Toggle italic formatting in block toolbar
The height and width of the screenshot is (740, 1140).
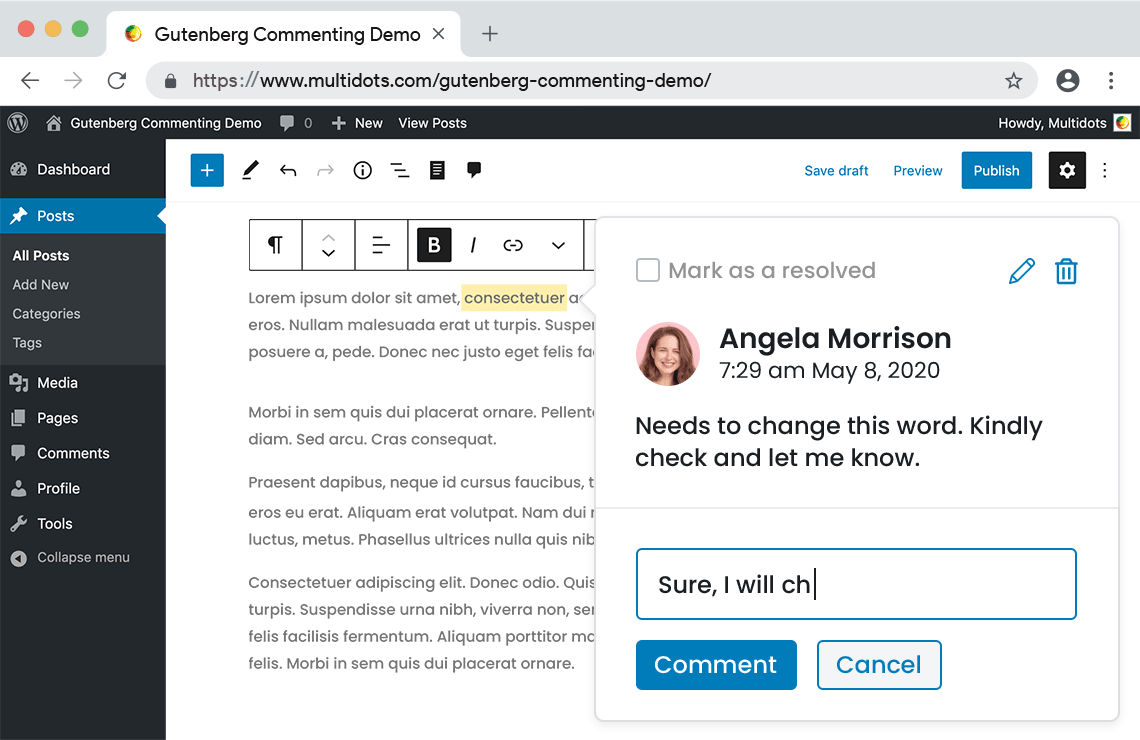pos(473,245)
